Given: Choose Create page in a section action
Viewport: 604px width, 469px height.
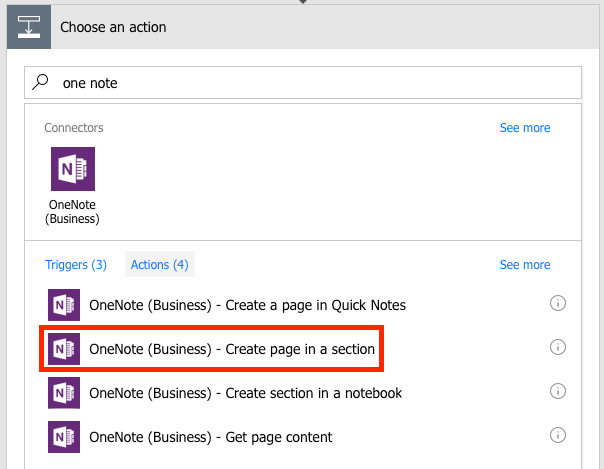Looking at the screenshot, I should tap(232, 349).
